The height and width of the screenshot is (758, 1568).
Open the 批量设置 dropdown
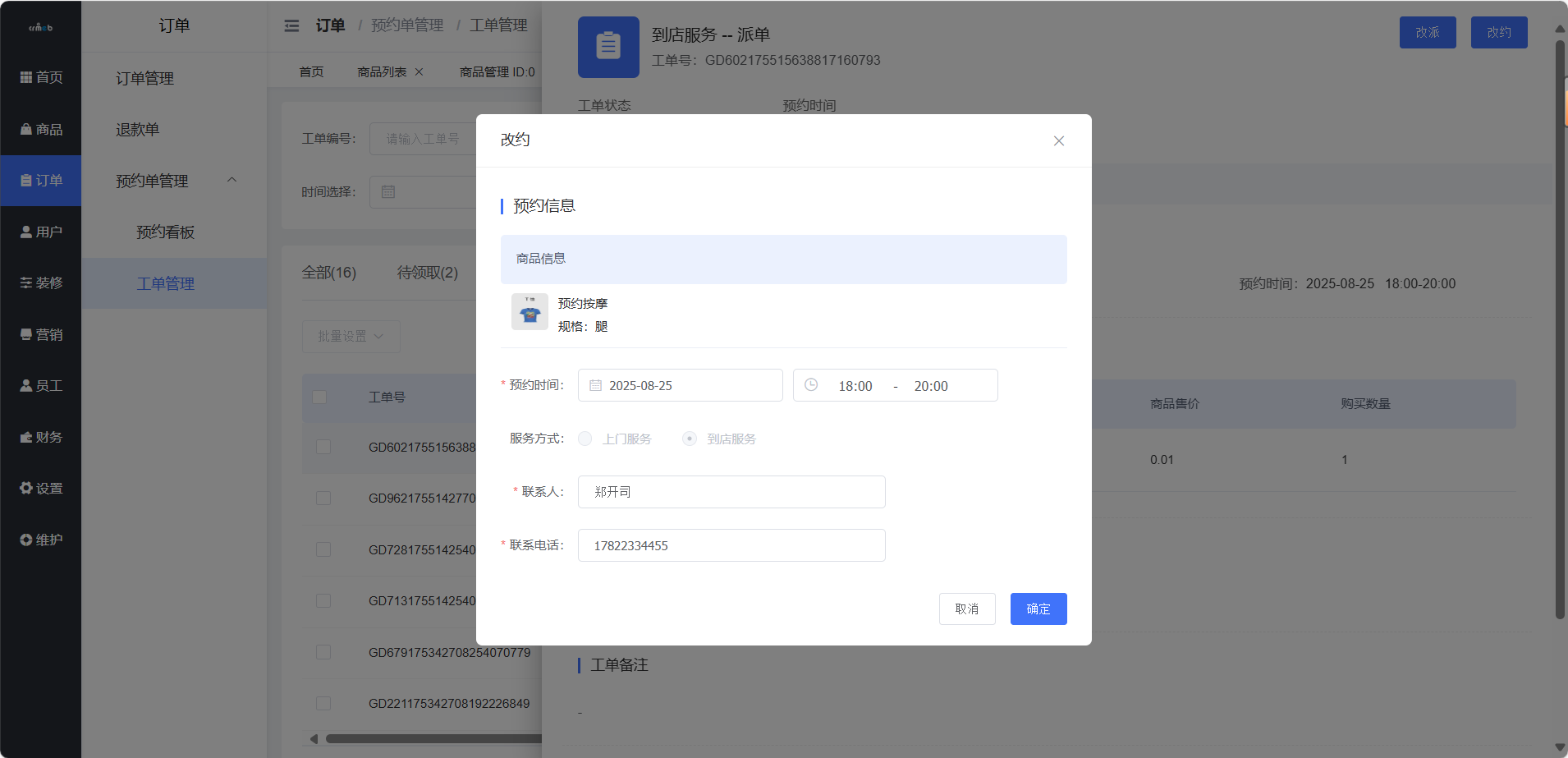tap(351, 336)
